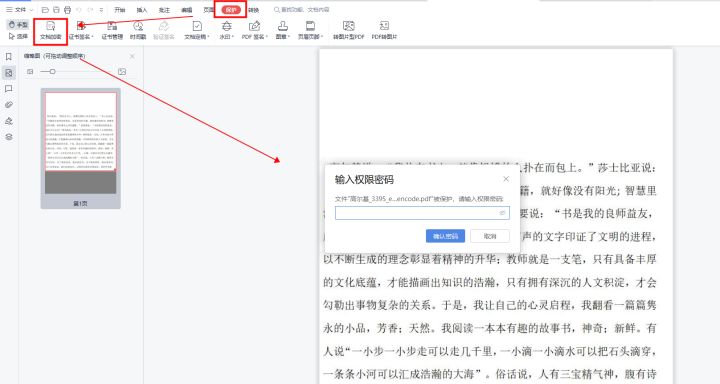This screenshot has width=720, height=384.
Task: Open the 水印 watermark dropdown
Action: tap(226, 30)
